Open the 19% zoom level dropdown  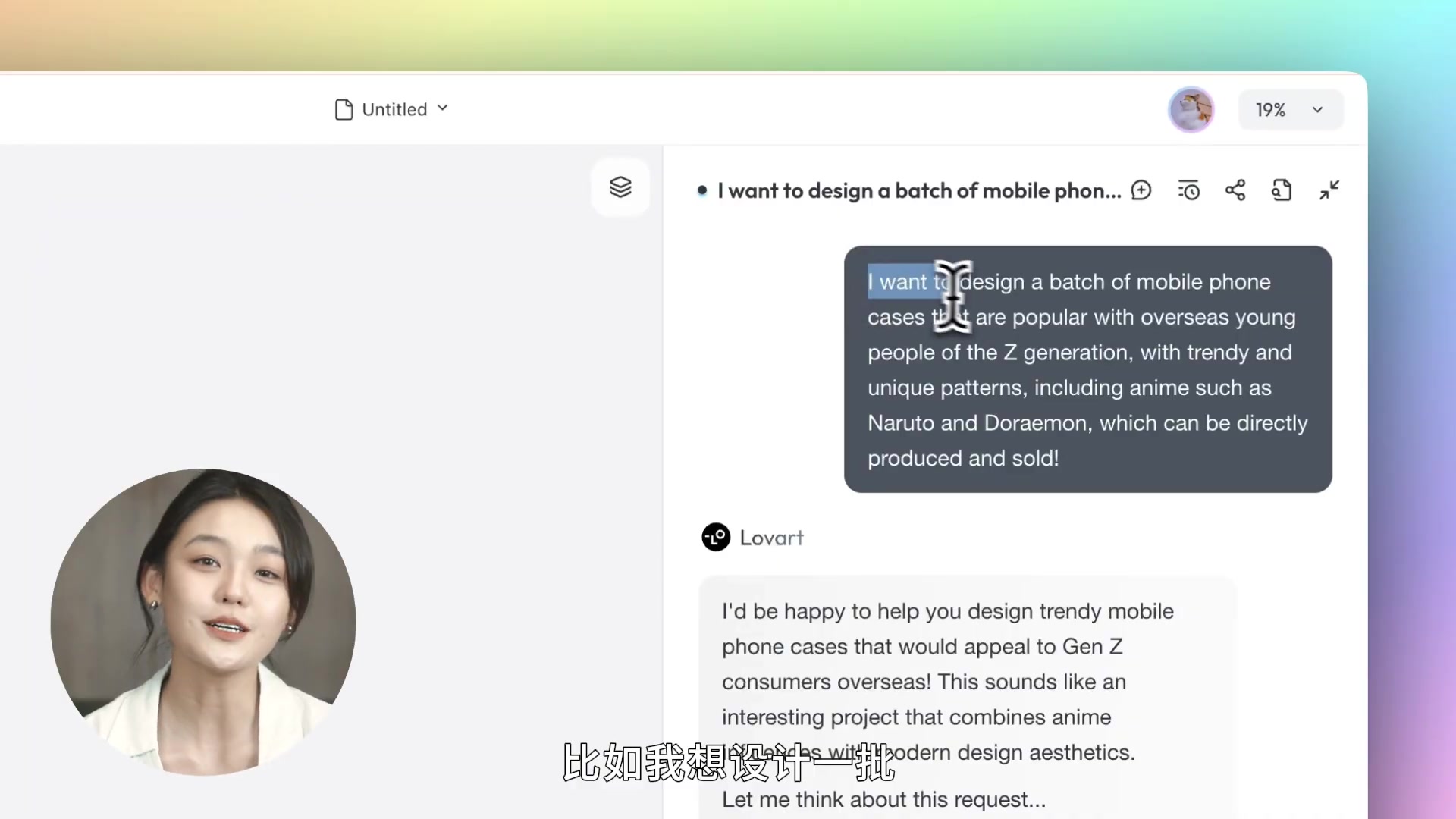(x=1291, y=110)
